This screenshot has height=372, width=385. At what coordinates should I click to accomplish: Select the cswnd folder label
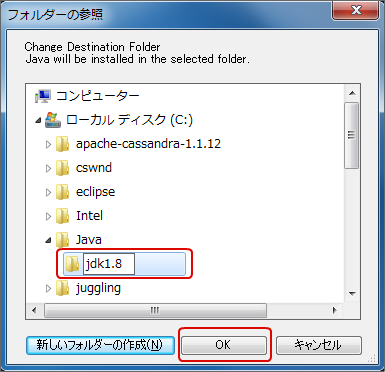[94, 168]
